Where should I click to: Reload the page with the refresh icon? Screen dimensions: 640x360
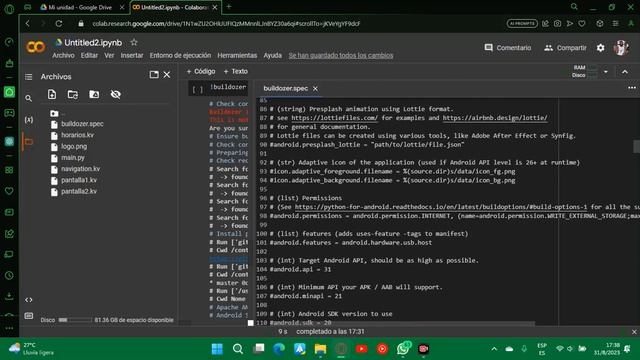(59, 24)
